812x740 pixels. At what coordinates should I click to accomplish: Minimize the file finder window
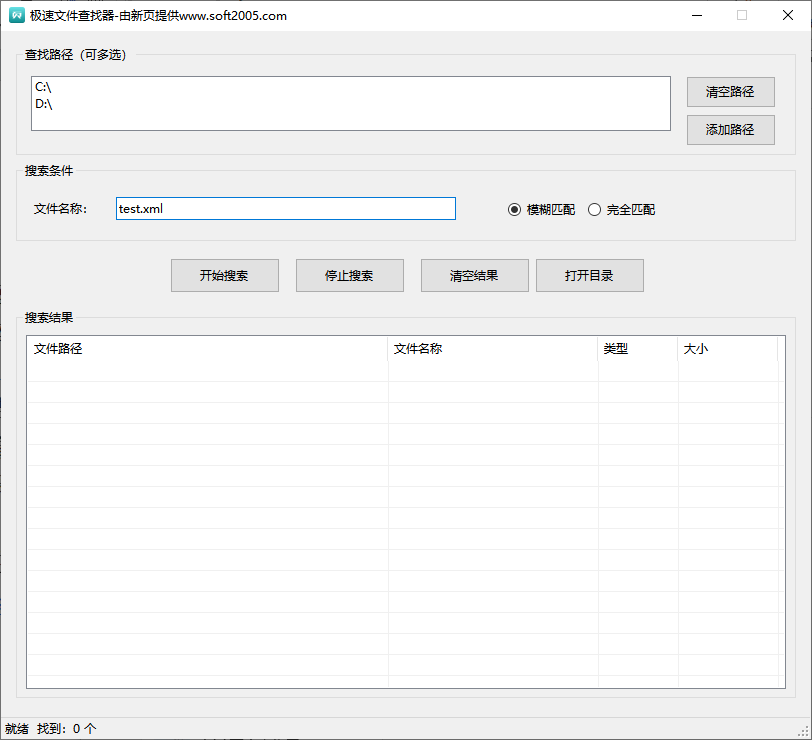tap(696, 15)
